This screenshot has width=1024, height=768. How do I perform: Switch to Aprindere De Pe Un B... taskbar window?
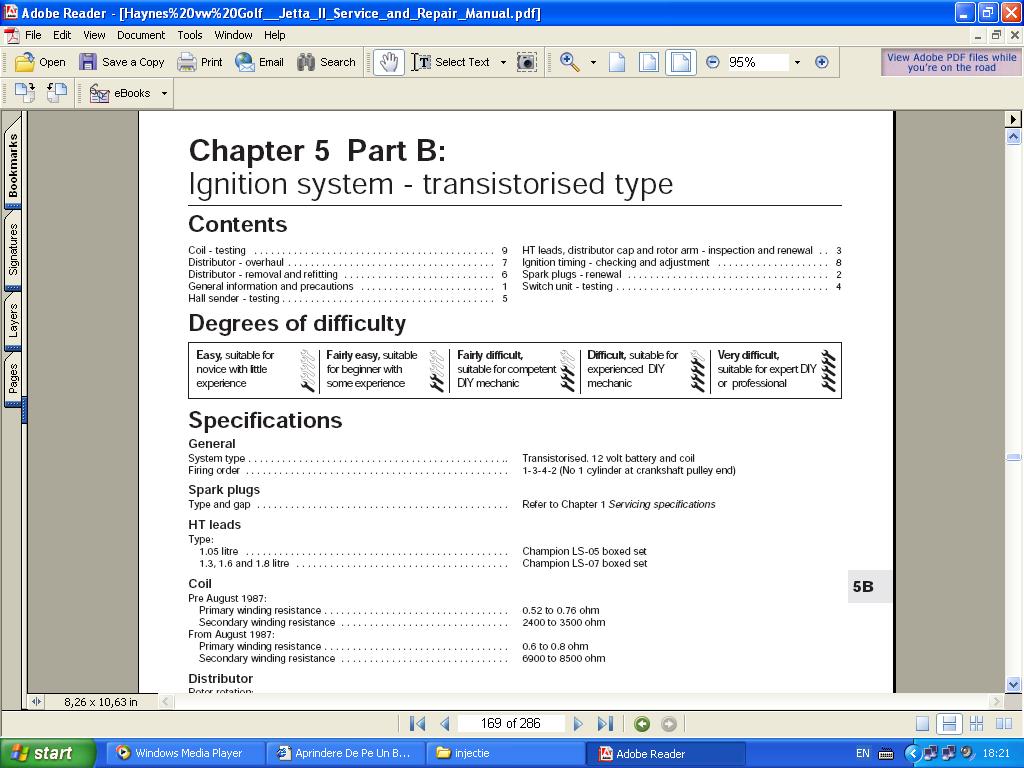tap(345, 753)
